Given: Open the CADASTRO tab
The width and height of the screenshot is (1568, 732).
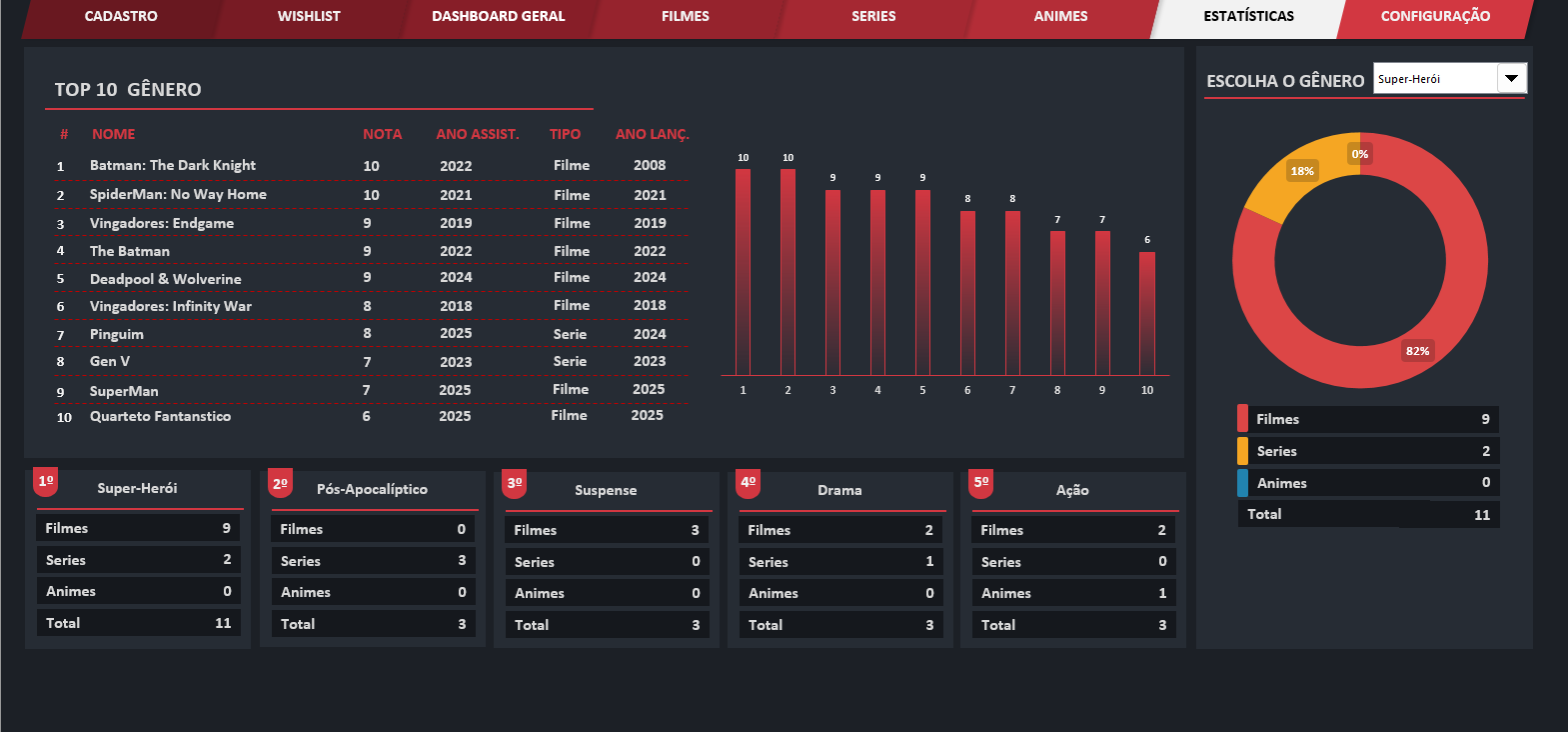Looking at the screenshot, I should 121,17.
